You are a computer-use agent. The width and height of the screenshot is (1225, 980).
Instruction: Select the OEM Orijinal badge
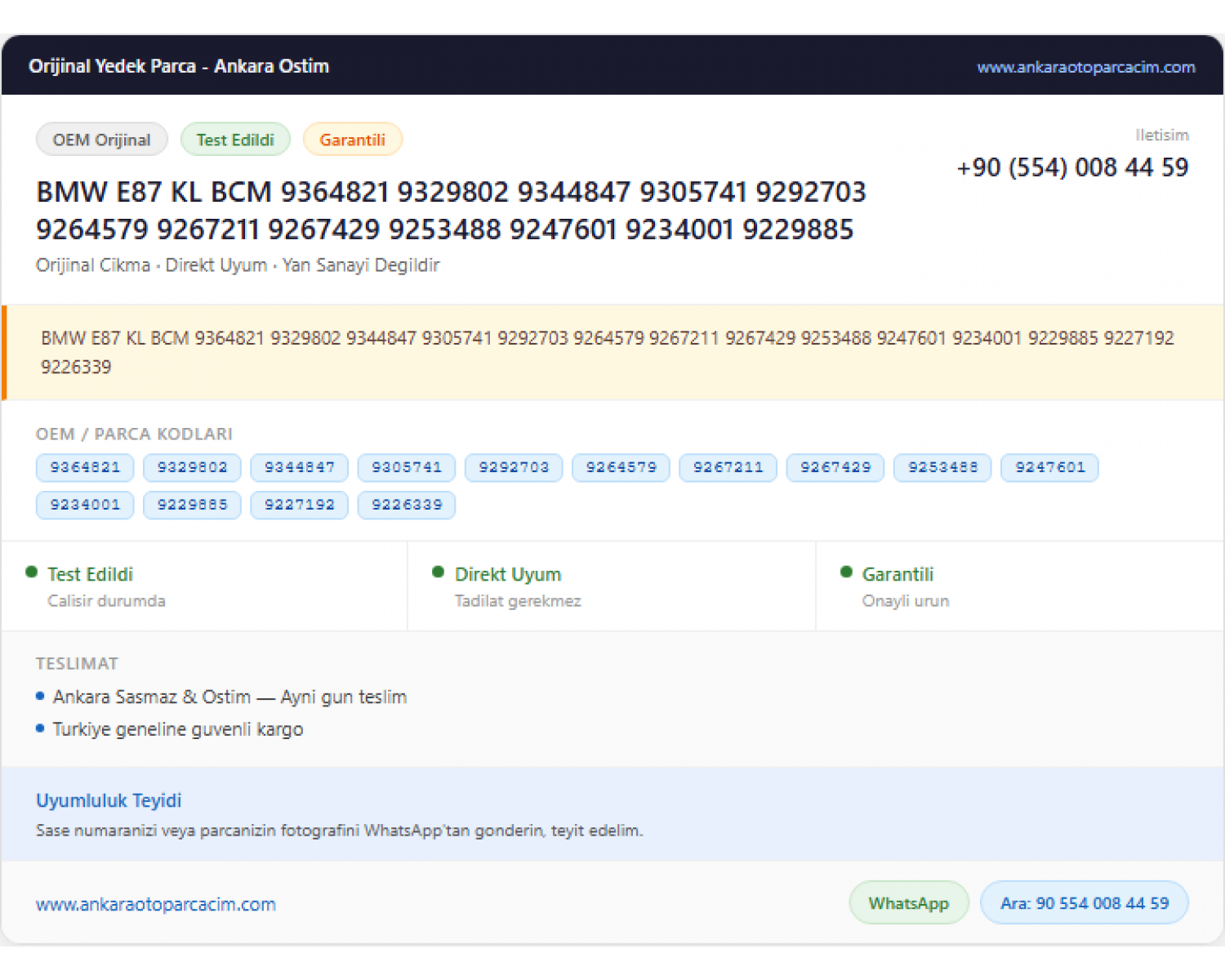[102, 140]
